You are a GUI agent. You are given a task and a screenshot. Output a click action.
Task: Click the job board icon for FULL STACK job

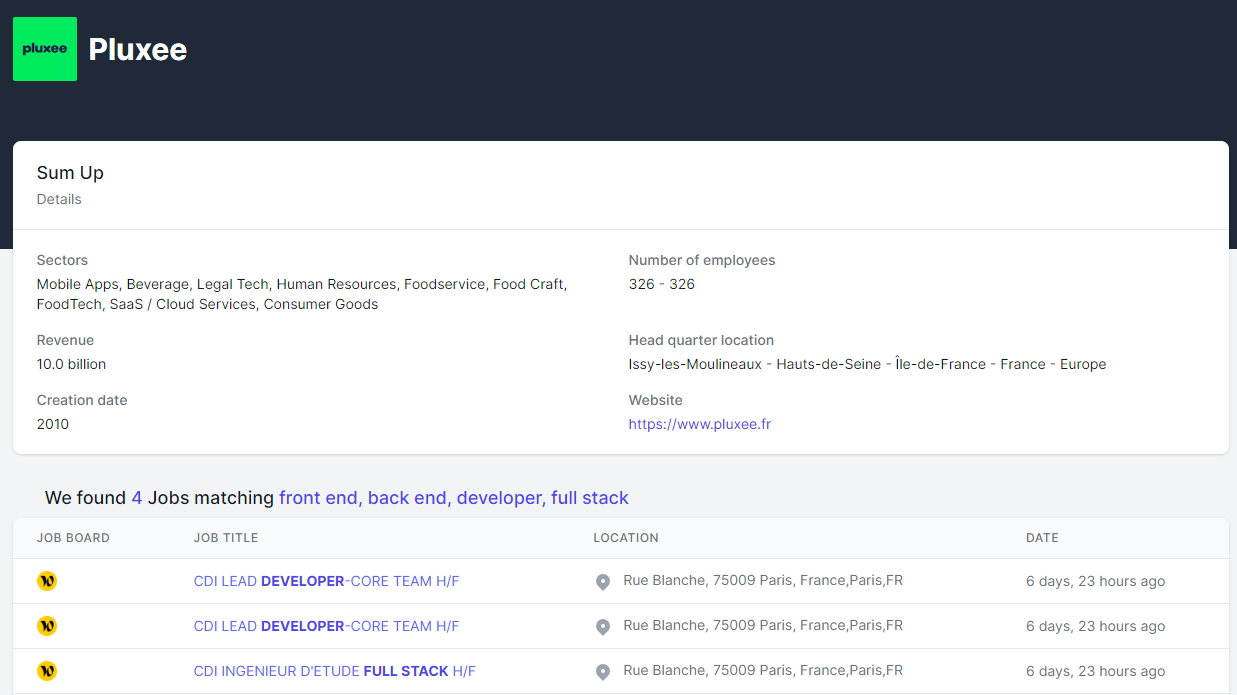coord(47,671)
